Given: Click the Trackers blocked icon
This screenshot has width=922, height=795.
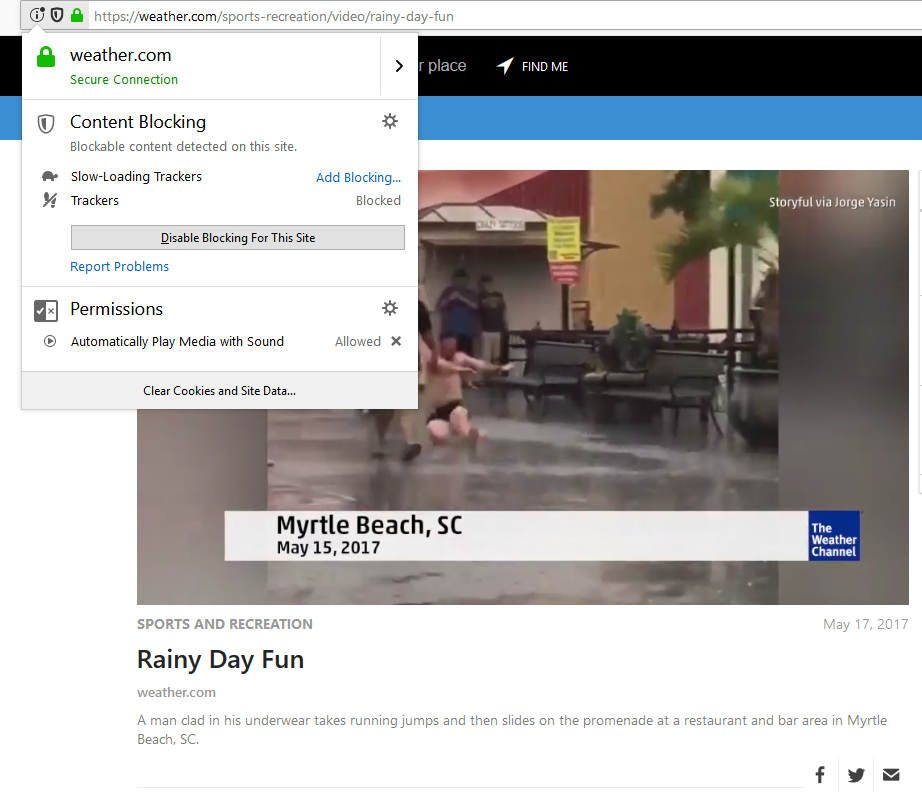Looking at the screenshot, I should click(50, 201).
